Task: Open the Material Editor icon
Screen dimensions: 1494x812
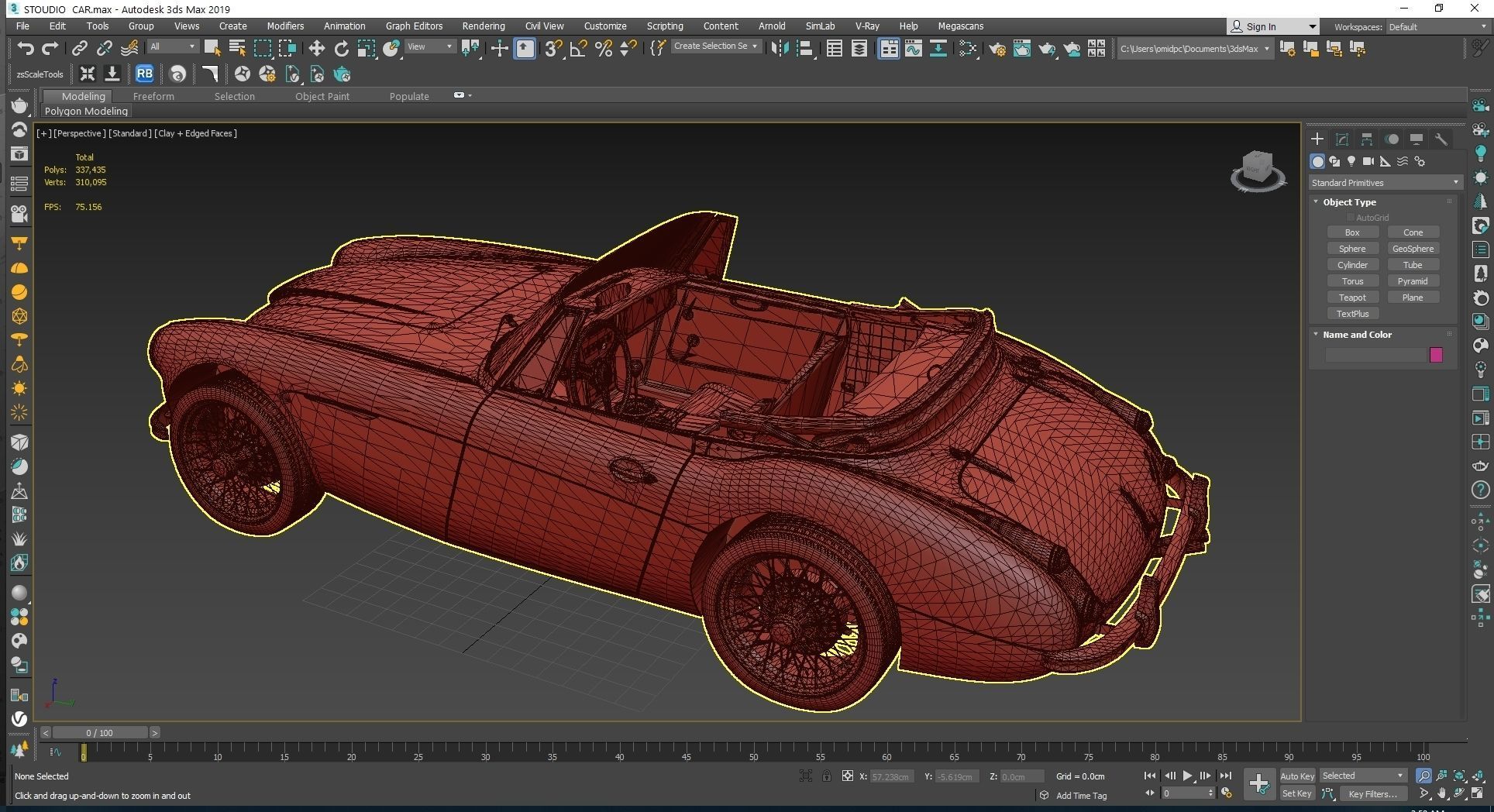Action: click(x=968, y=48)
